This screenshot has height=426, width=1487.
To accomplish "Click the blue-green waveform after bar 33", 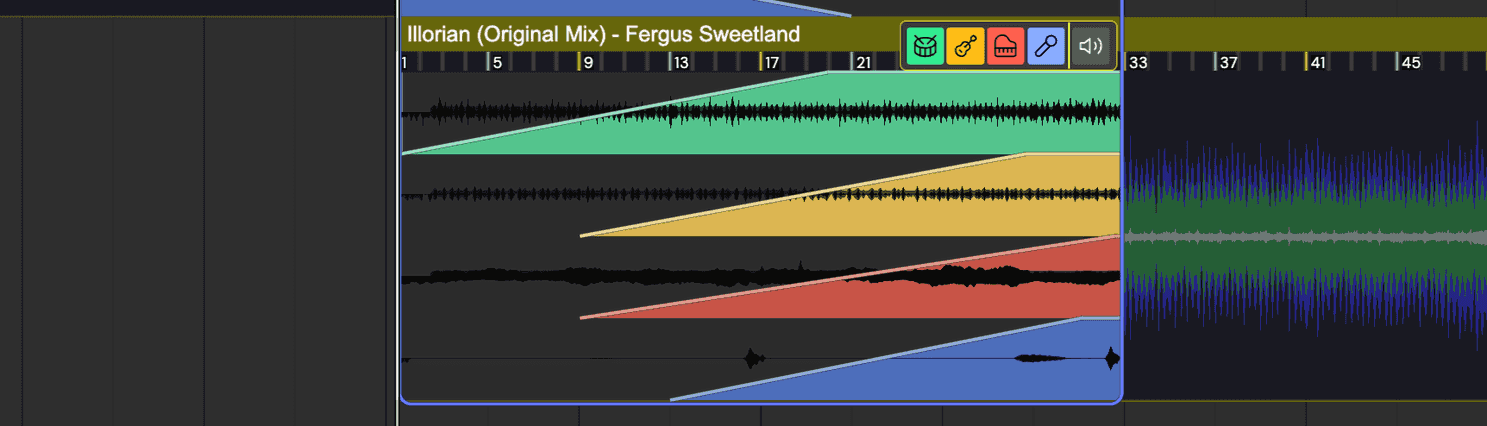I will 1305,237.
